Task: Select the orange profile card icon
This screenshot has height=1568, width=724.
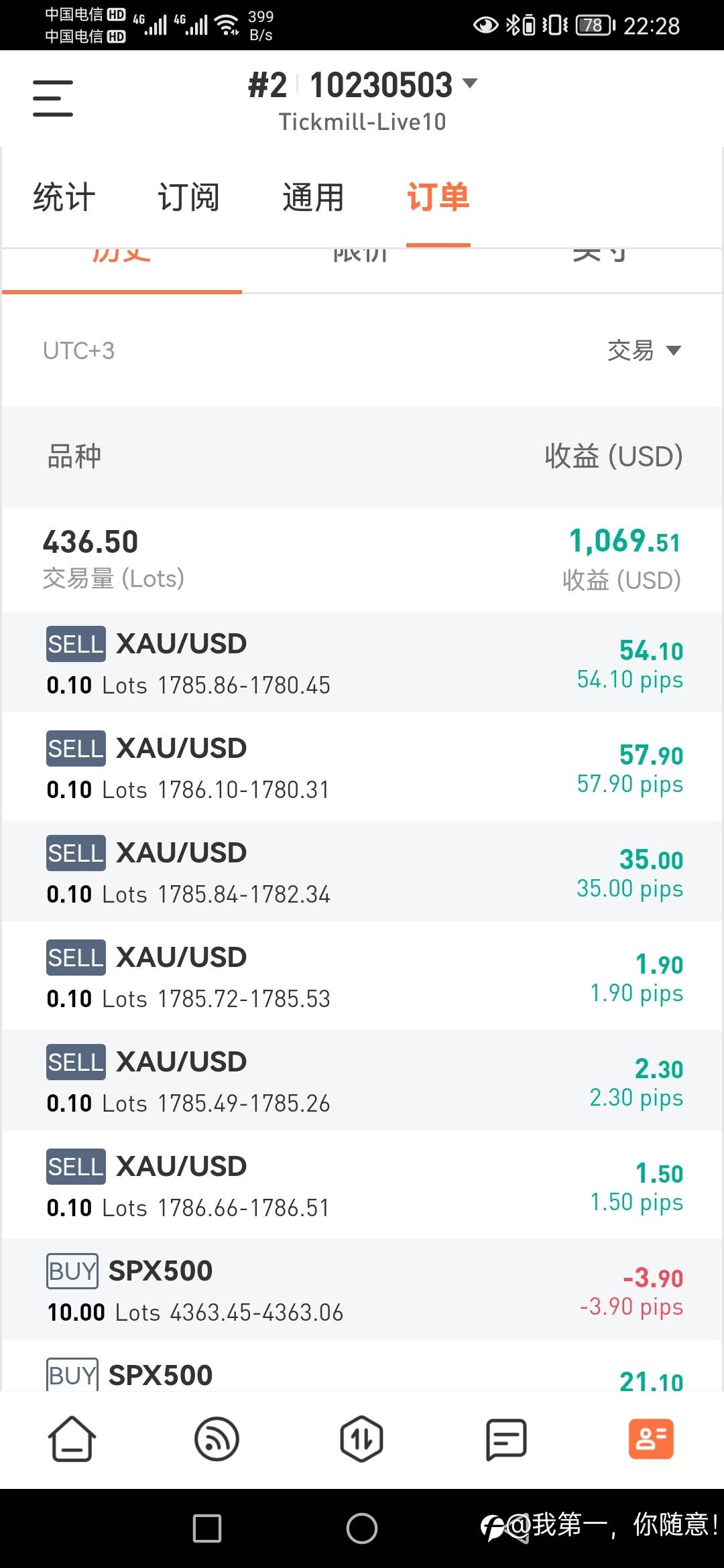Action: pos(651,1439)
